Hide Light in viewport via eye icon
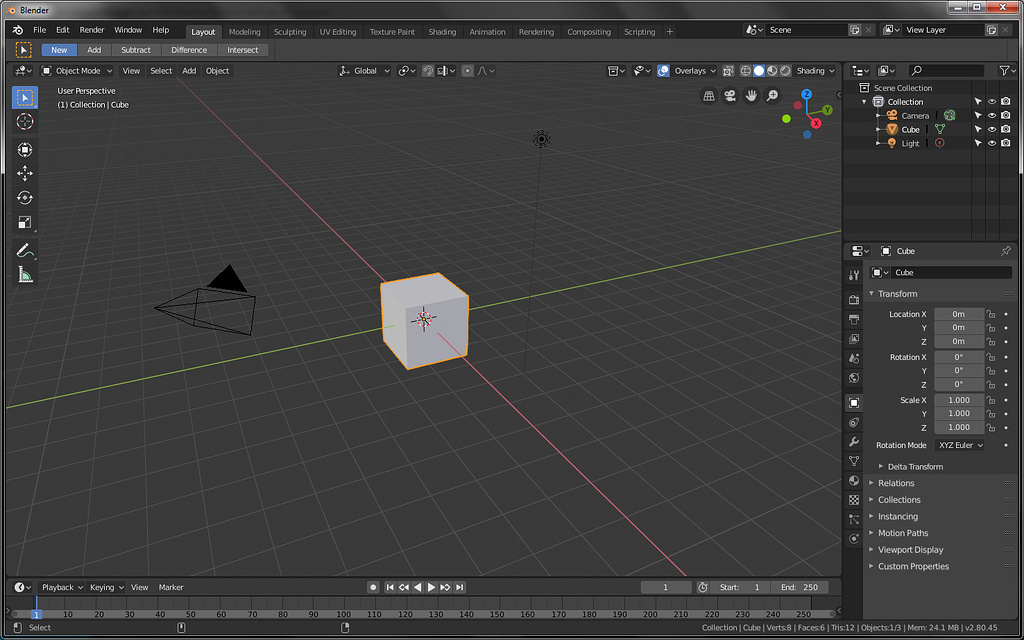Screen dimensions: 1024x640 991,143
